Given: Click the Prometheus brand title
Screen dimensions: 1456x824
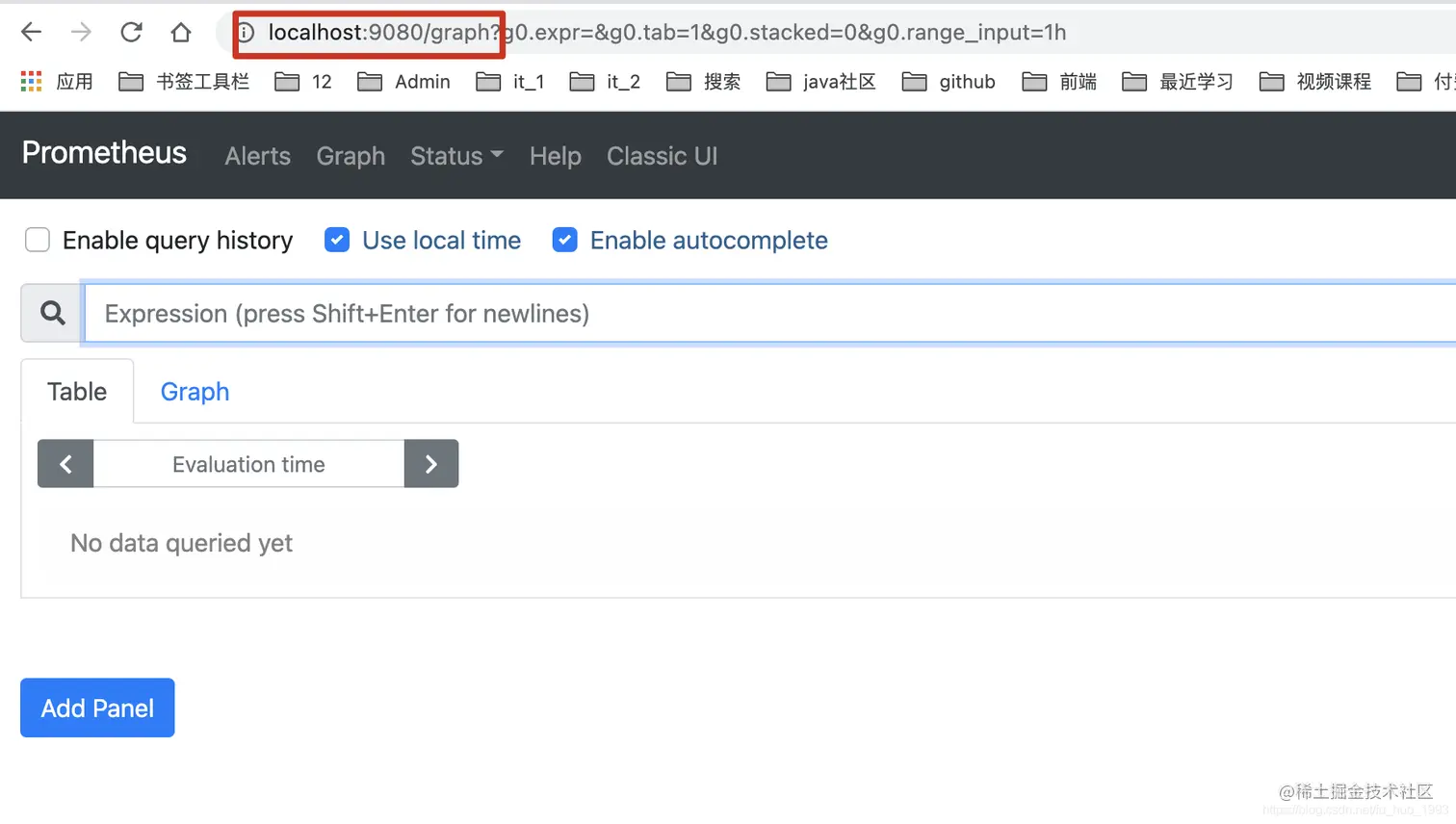Looking at the screenshot, I should pyautogui.click(x=104, y=153).
